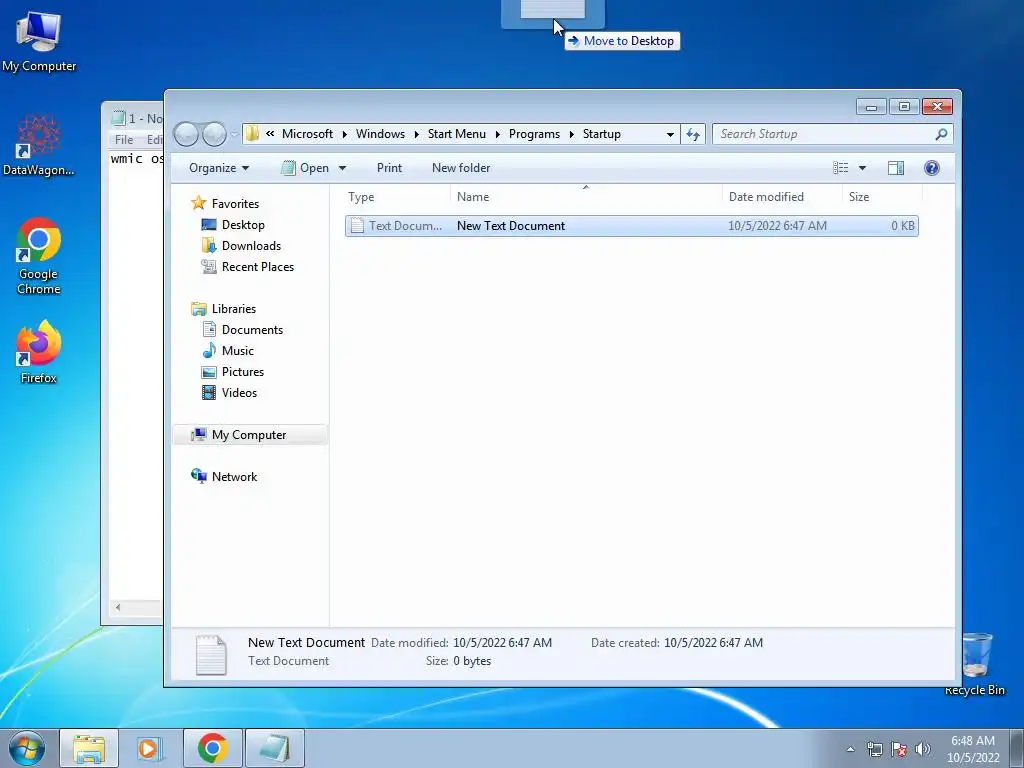The height and width of the screenshot is (768, 1024).
Task: Open the DataWagon desktop shortcut
Action: pos(38,145)
